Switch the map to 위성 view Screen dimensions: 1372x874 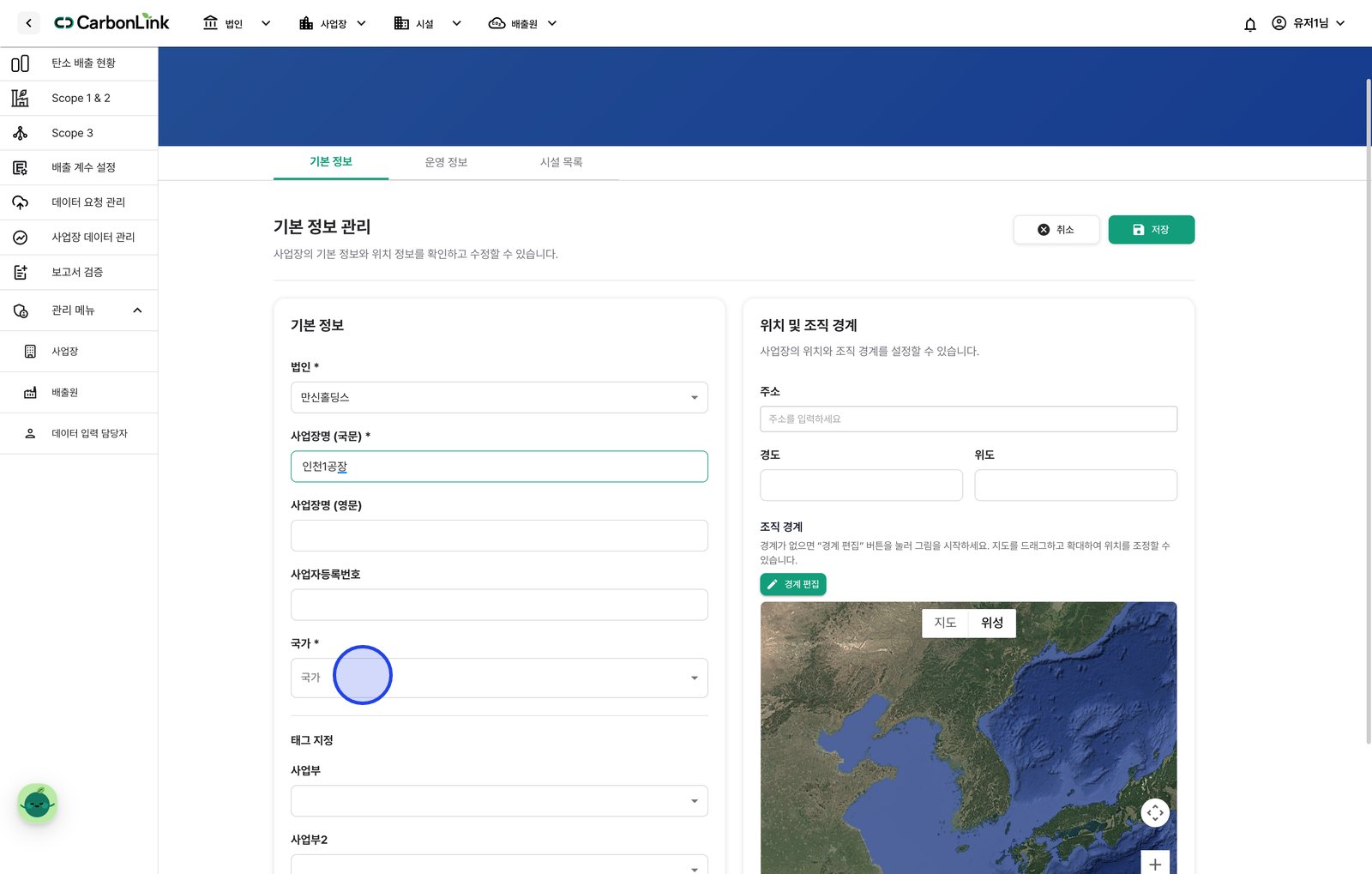992,623
